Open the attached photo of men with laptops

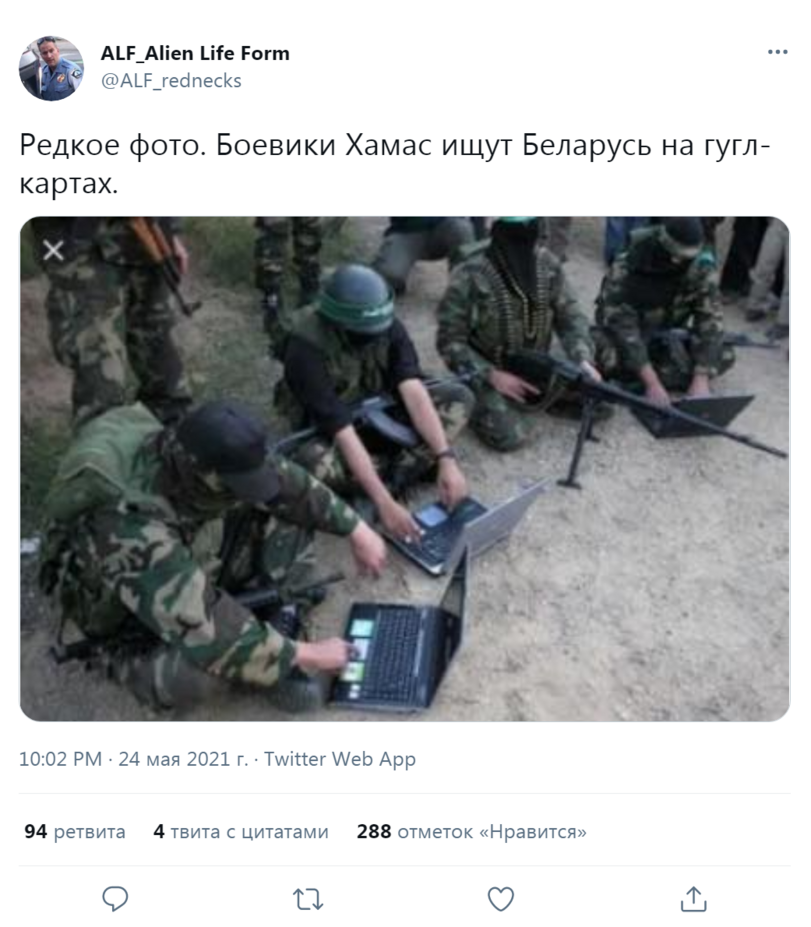click(x=405, y=469)
